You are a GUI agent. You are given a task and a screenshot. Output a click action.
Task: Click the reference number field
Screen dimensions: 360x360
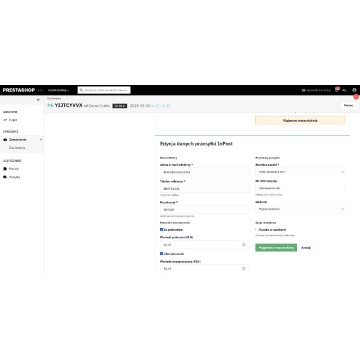coord(300,188)
